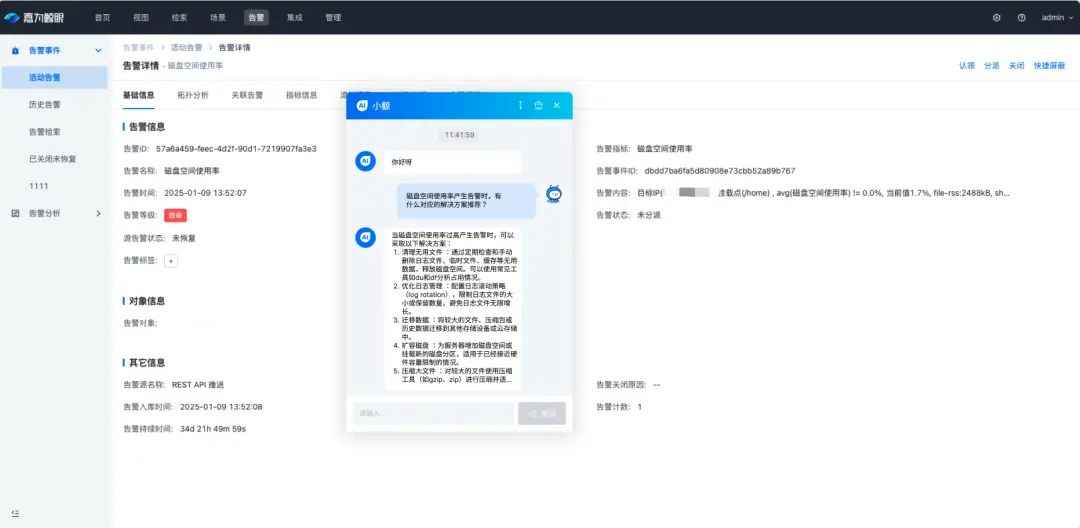Open 已关闭未恢复 in the sidebar
The image size is (1080, 528).
[x=54, y=159]
